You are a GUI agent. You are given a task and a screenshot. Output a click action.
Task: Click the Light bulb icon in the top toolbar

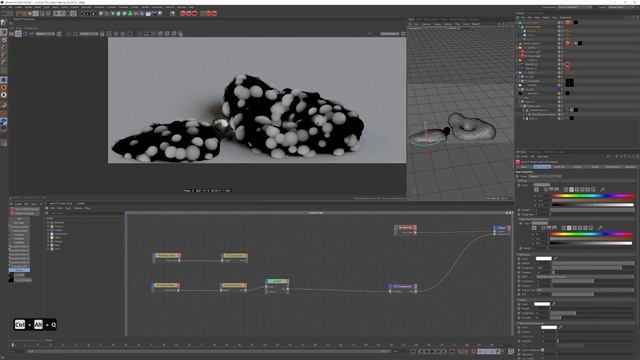pyautogui.click(x=160, y=13)
